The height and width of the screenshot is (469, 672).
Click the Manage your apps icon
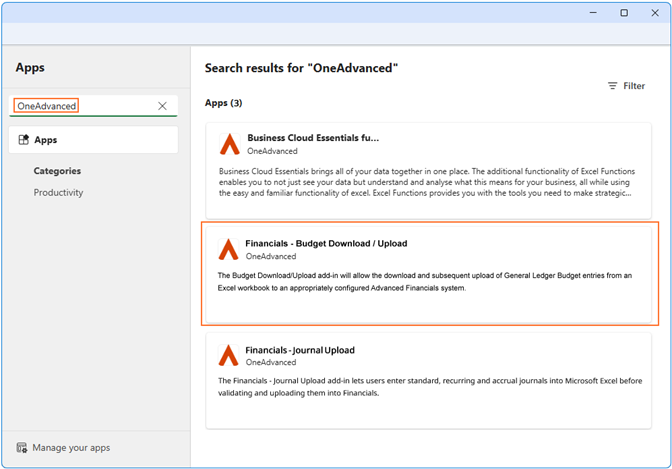click(22, 448)
